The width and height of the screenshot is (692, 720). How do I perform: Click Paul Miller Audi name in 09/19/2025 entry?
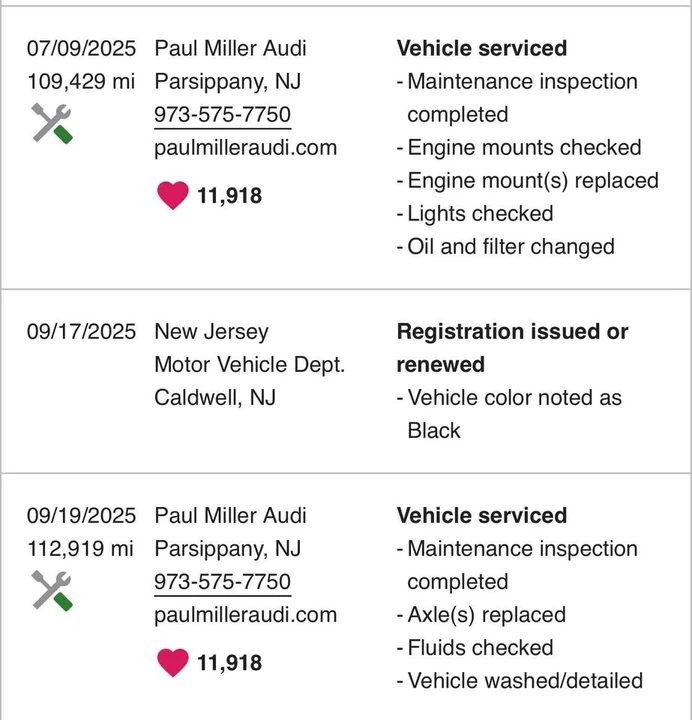click(231, 515)
